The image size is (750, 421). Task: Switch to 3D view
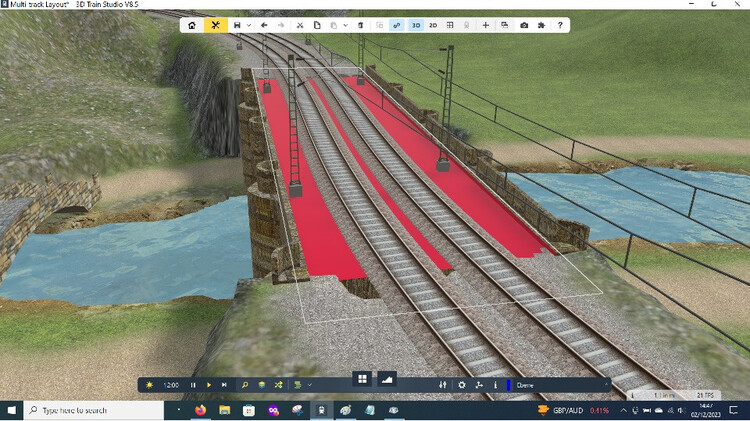click(416, 25)
